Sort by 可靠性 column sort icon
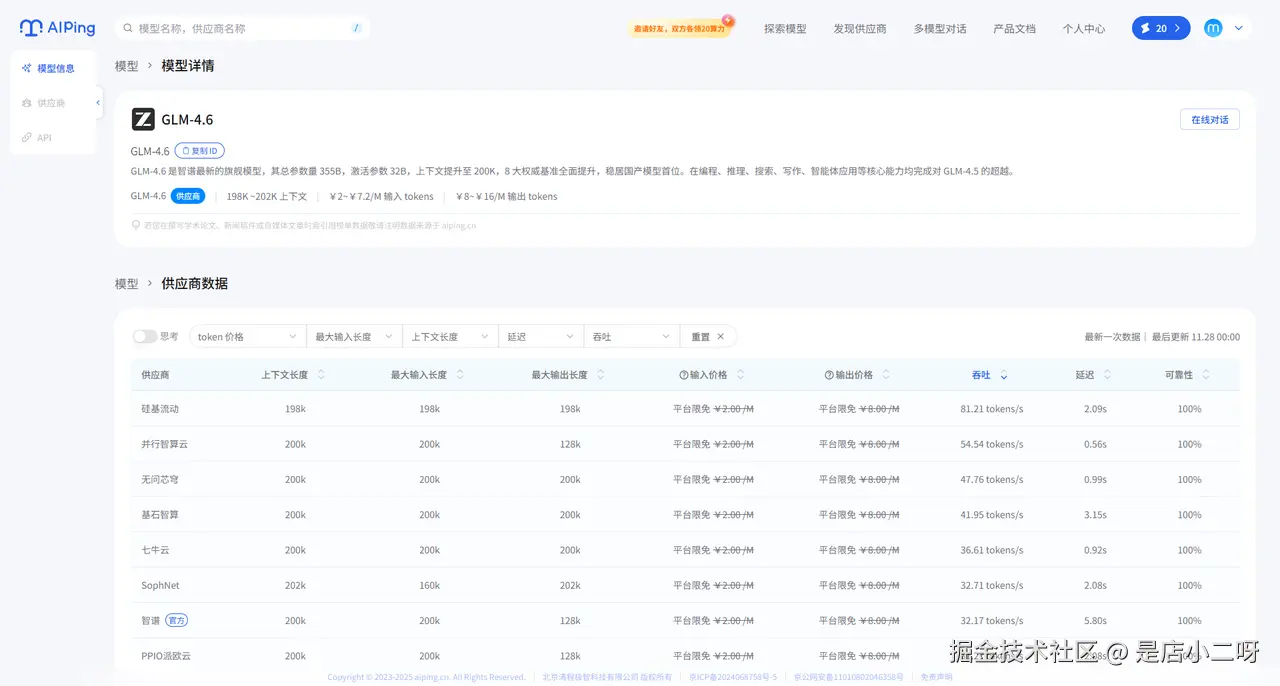The image size is (1280, 686). [x=1206, y=375]
